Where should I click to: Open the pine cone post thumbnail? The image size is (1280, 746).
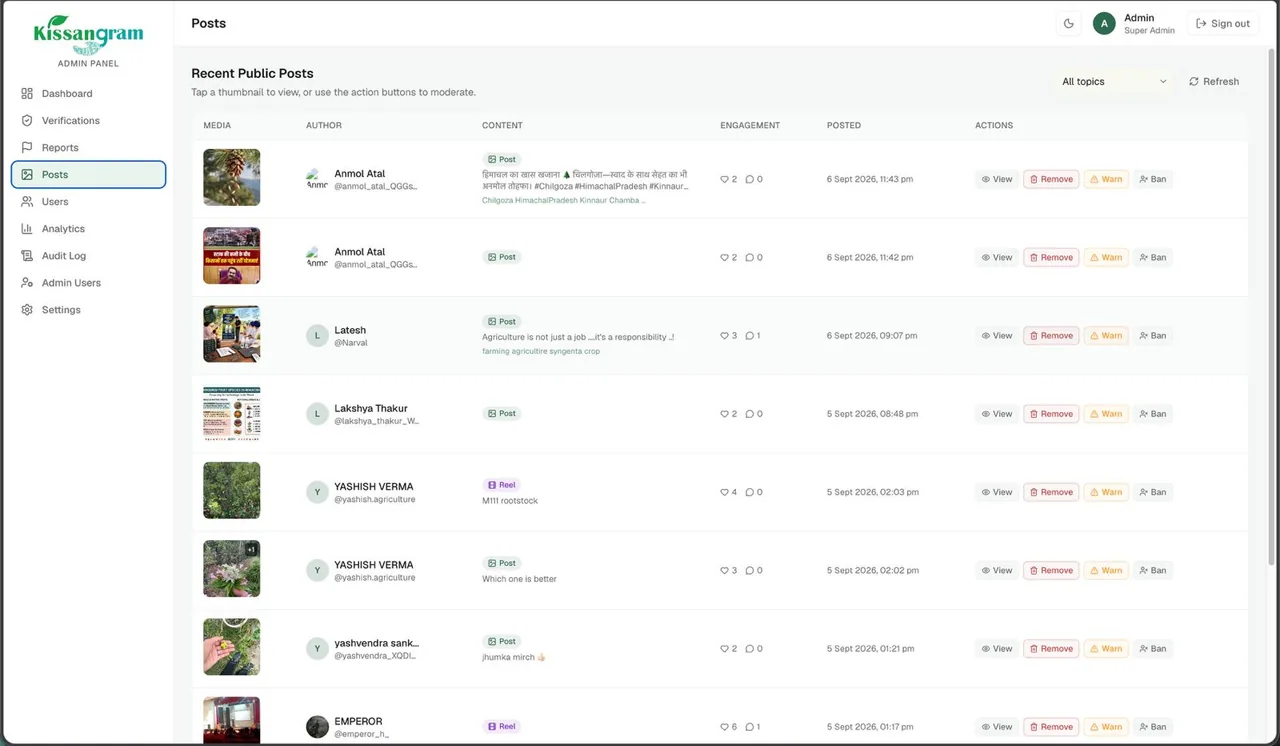pyautogui.click(x=232, y=178)
